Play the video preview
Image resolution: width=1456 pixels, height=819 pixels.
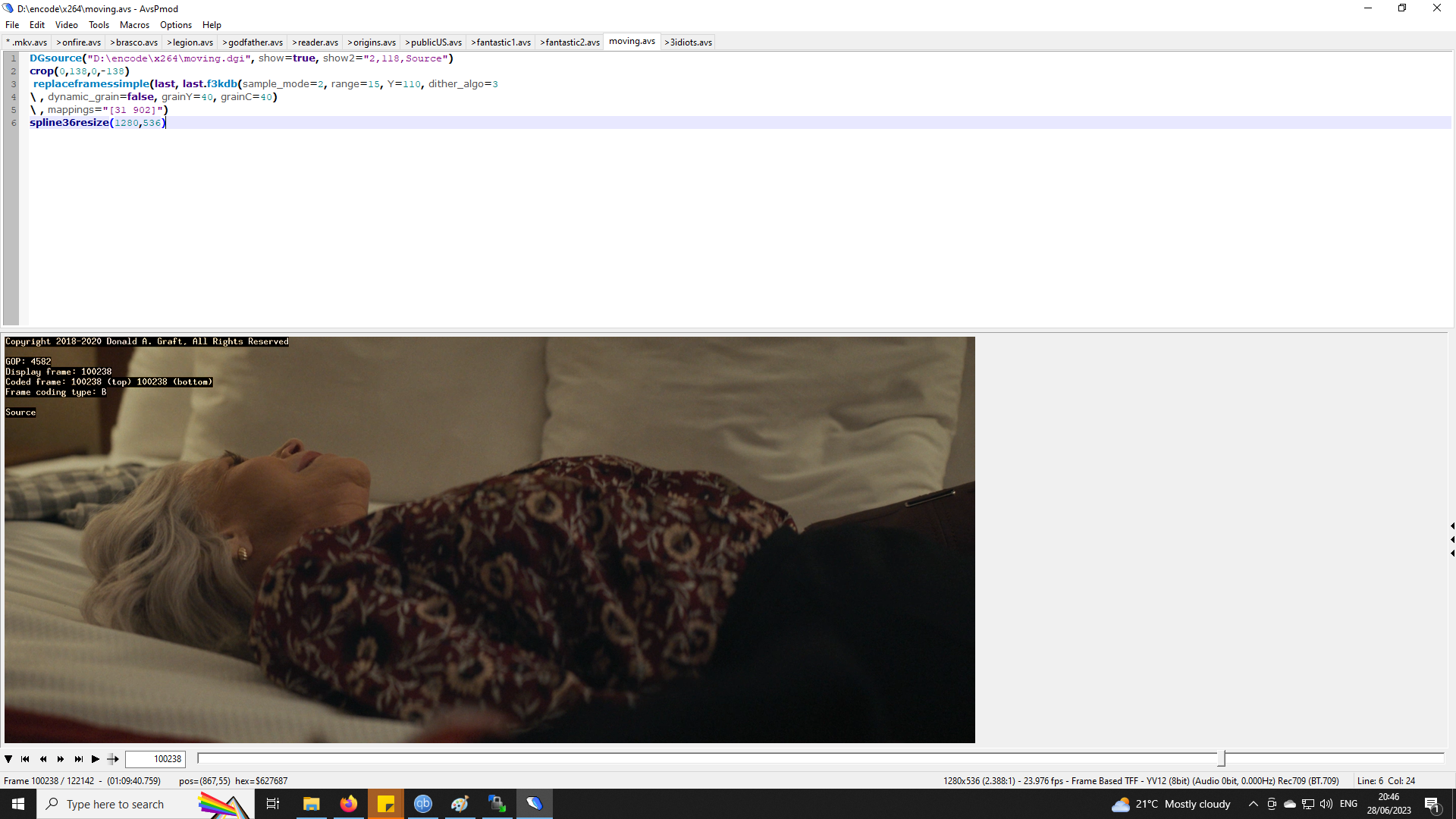click(x=96, y=759)
